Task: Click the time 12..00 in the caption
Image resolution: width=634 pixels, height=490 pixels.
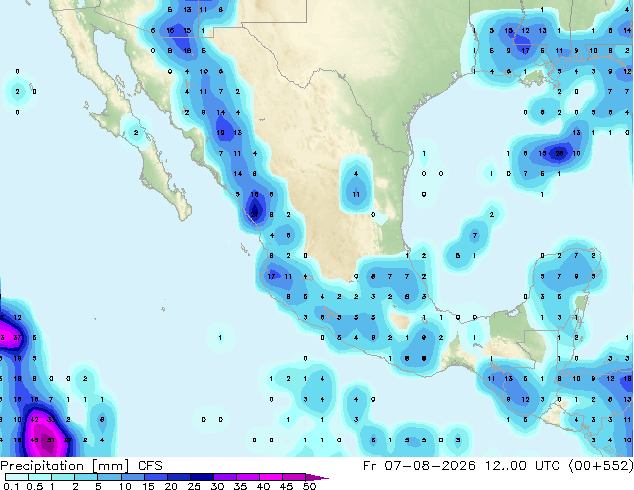Action: coord(506,466)
